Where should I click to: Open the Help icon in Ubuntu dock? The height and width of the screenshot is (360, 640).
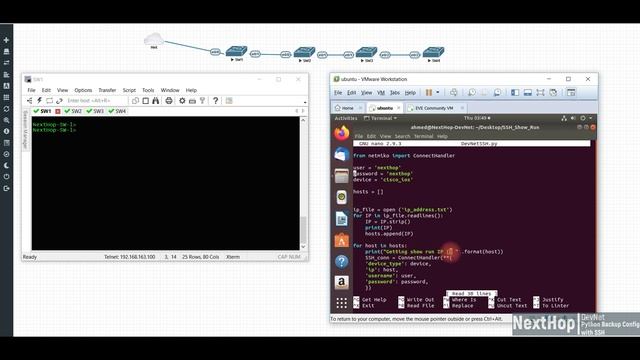342,262
